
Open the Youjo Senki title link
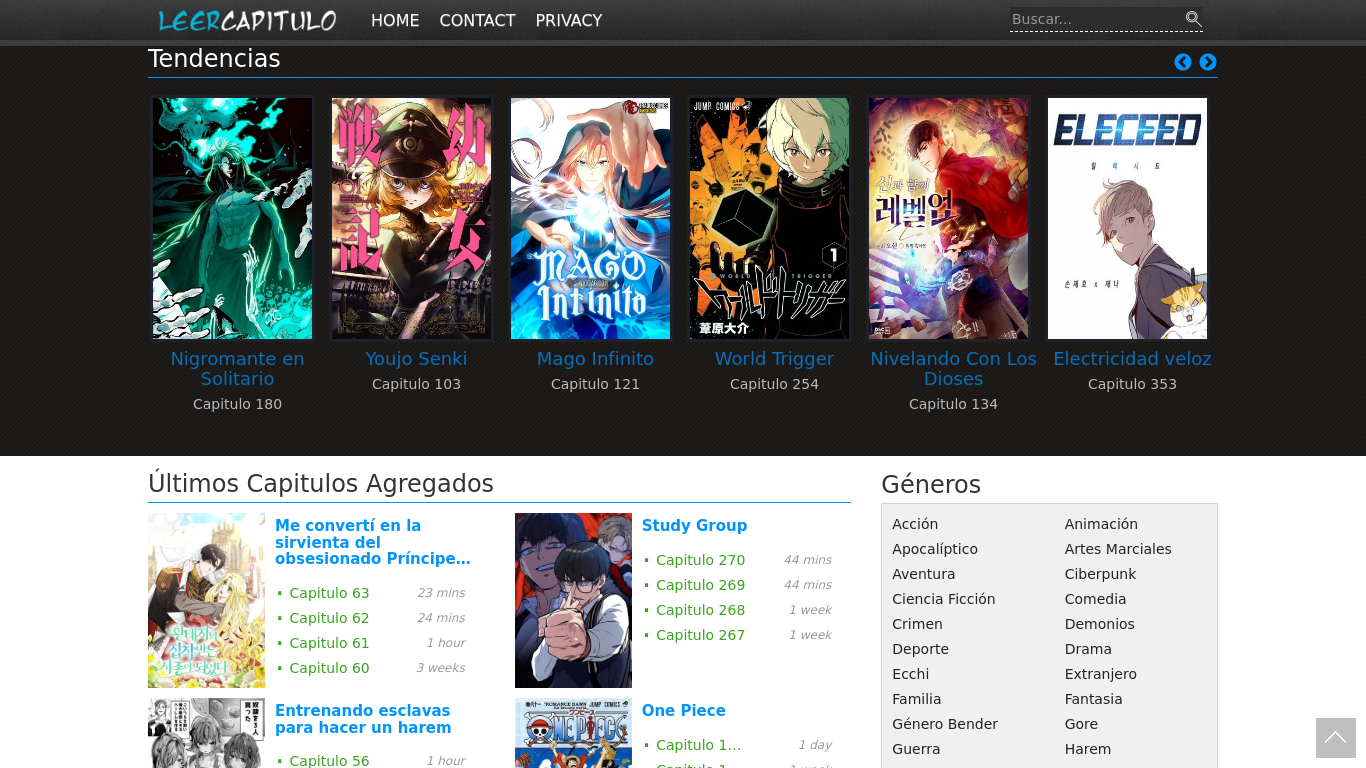416,359
